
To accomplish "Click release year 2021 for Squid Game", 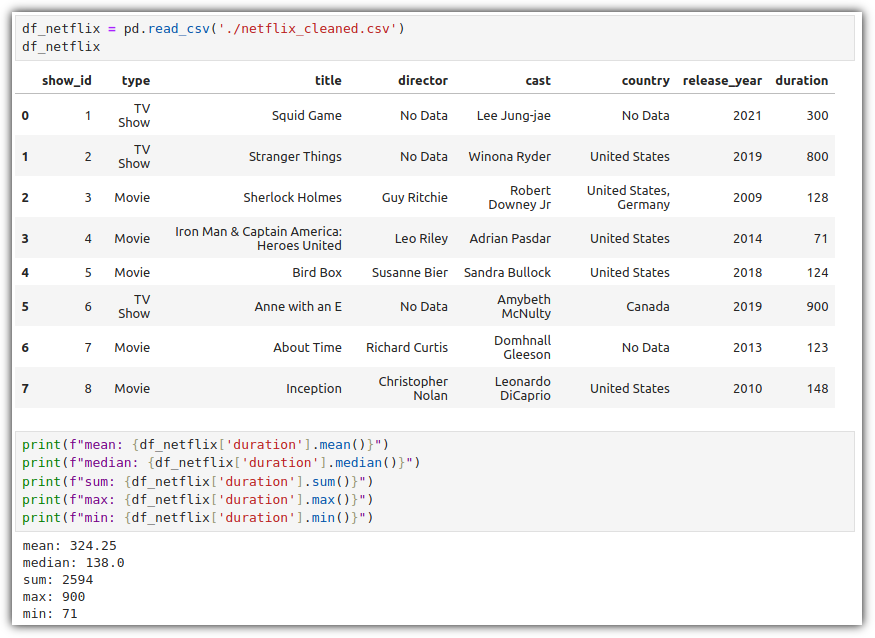I will coord(747,116).
